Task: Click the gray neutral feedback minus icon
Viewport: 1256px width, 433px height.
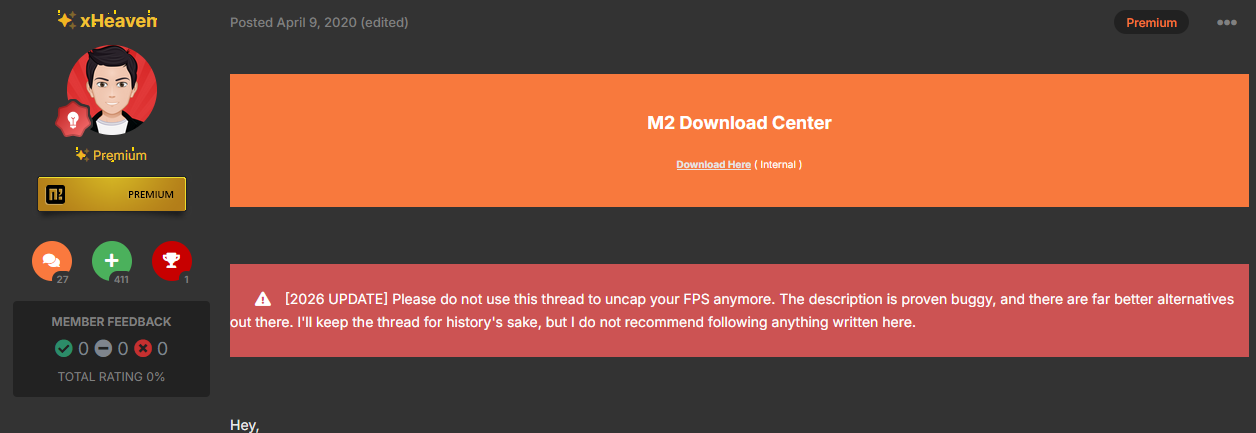Action: point(103,349)
